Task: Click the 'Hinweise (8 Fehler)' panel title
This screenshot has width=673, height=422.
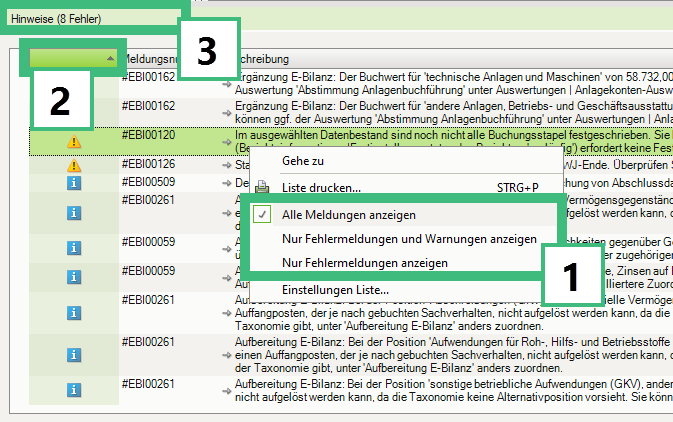Action: click(56, 18)
